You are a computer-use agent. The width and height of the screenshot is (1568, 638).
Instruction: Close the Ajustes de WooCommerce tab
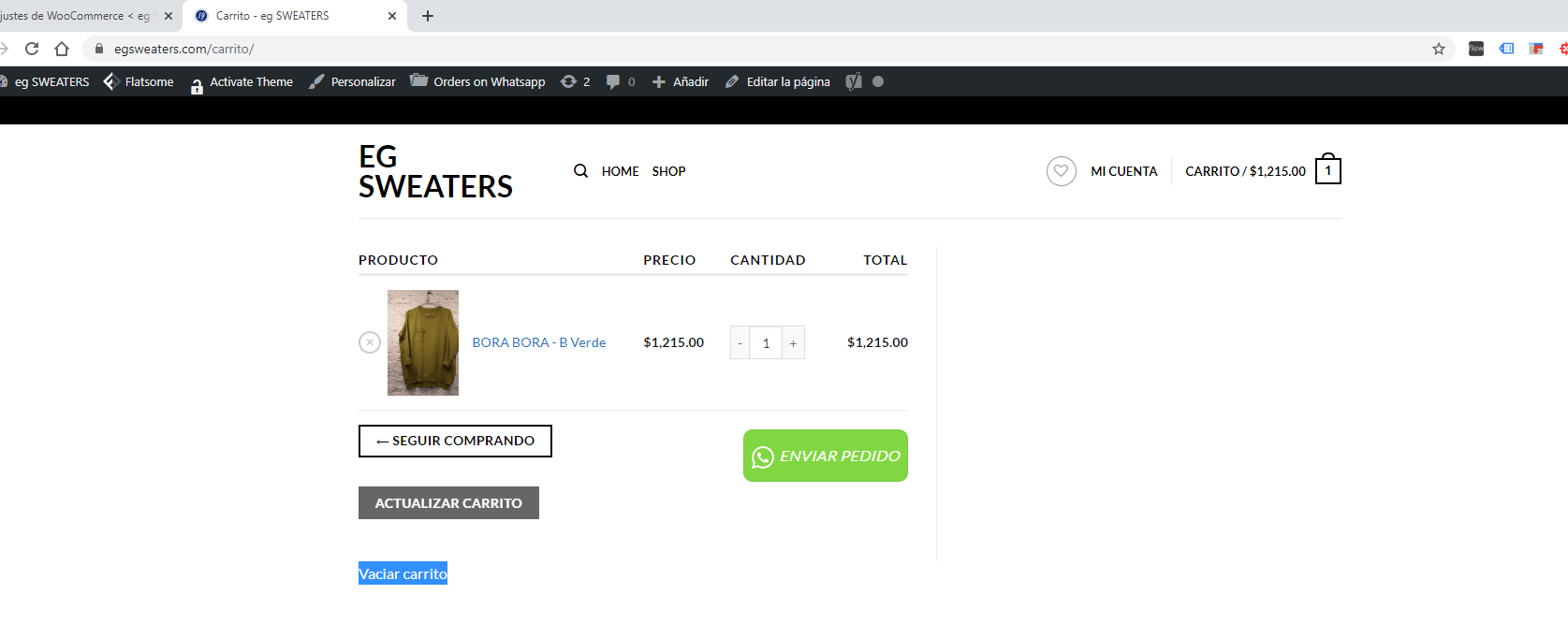pos(169,16)
